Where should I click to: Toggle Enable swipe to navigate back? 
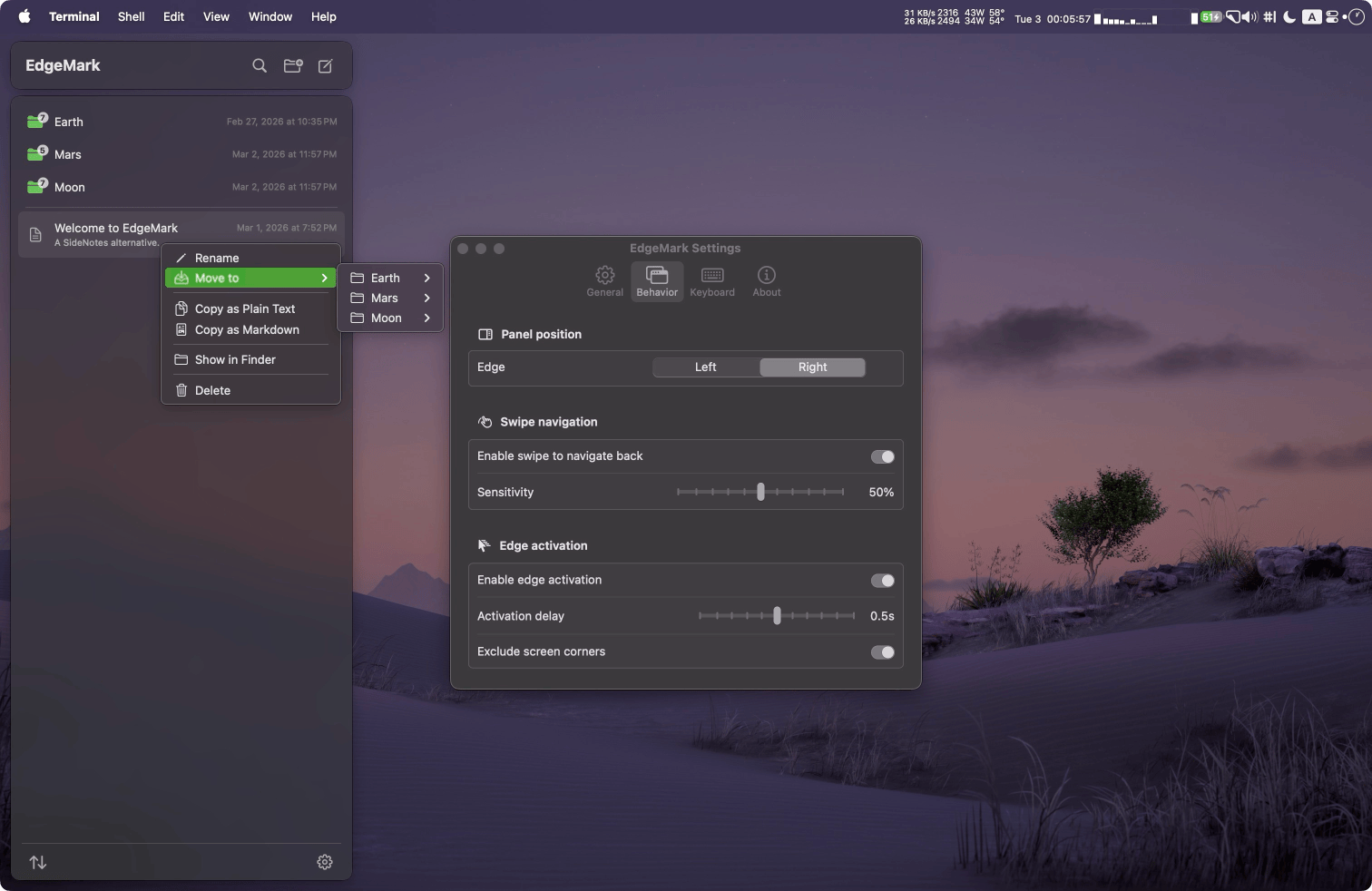pos(882,456)
